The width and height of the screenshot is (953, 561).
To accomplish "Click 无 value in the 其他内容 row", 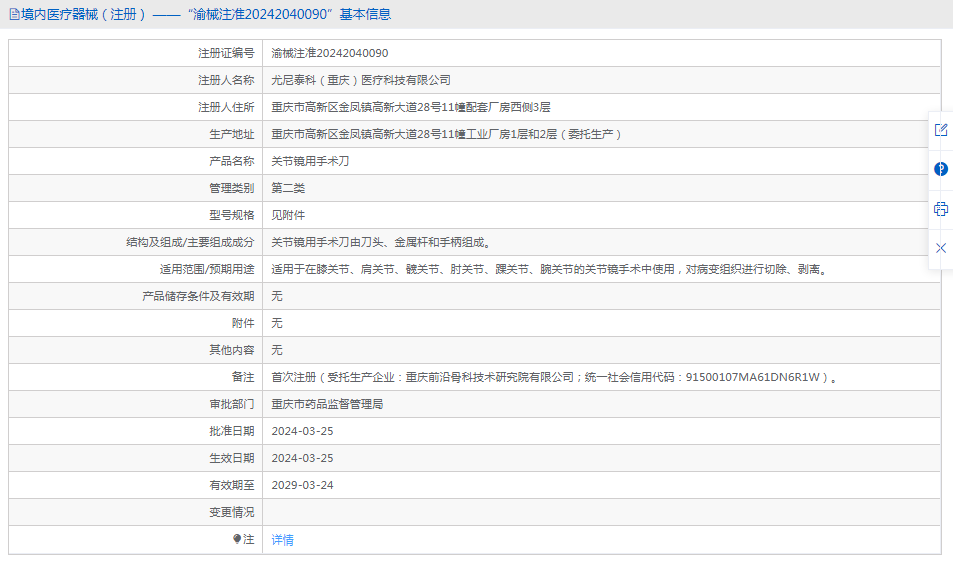I will coord(277,350).
